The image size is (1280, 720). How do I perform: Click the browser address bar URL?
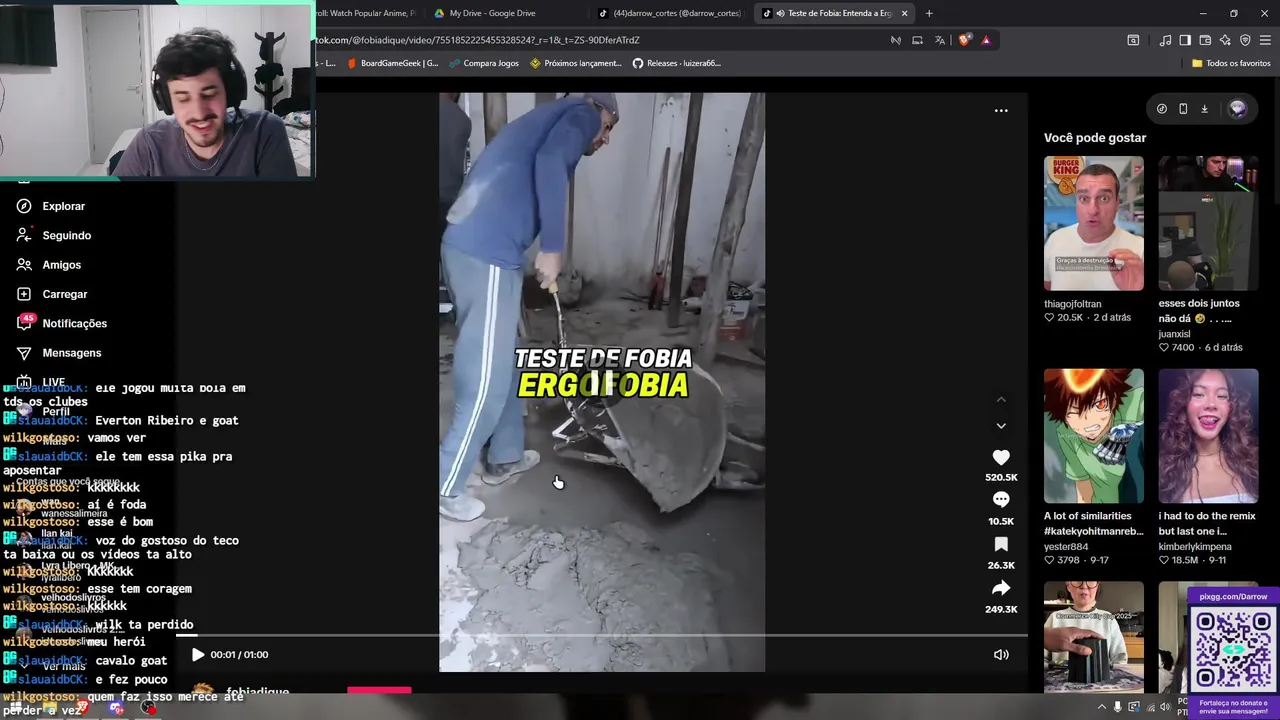(x=477, y=40)
